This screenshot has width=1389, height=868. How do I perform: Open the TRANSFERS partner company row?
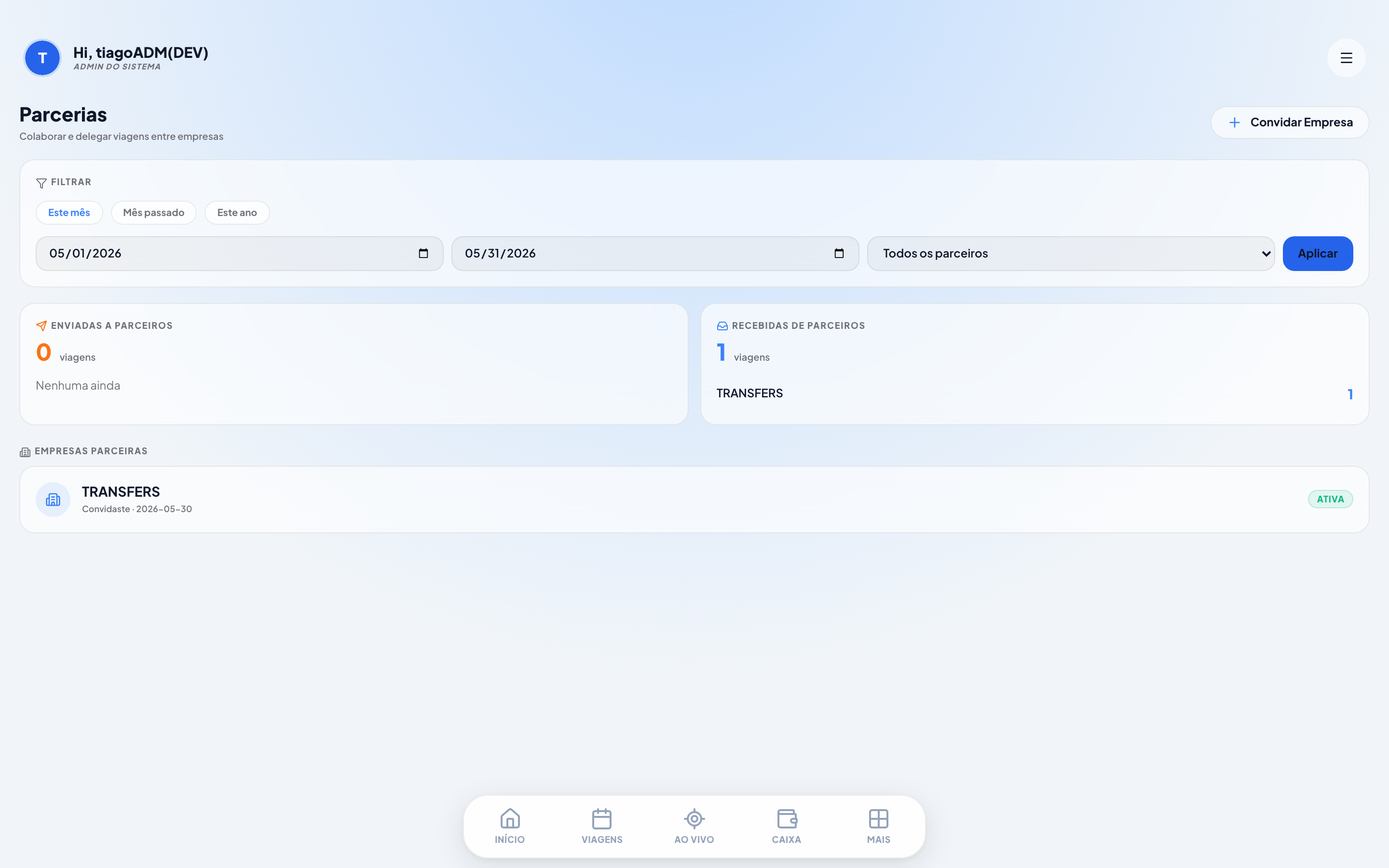coord(694,500)
